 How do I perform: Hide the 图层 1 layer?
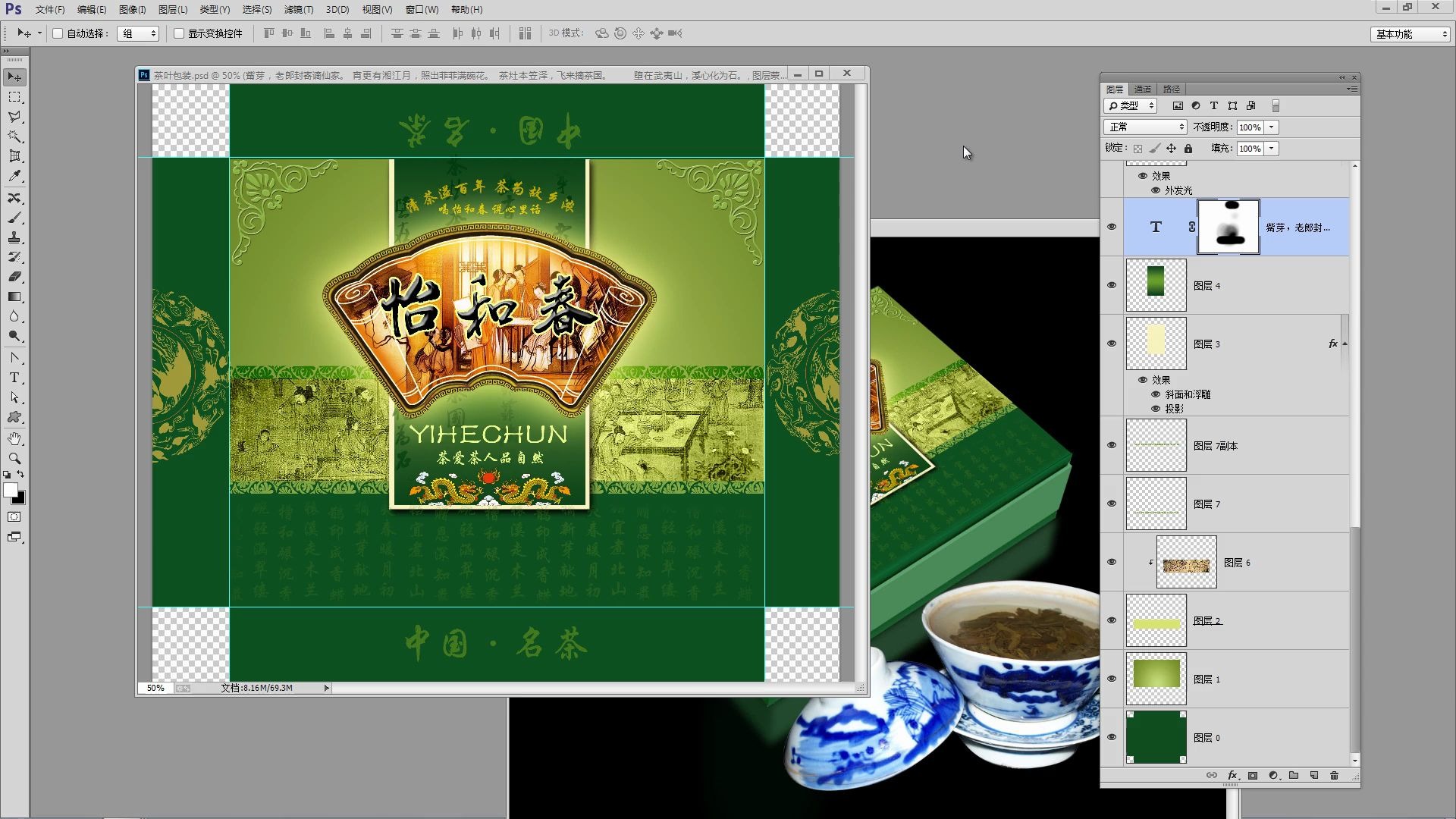point(1112,679)
